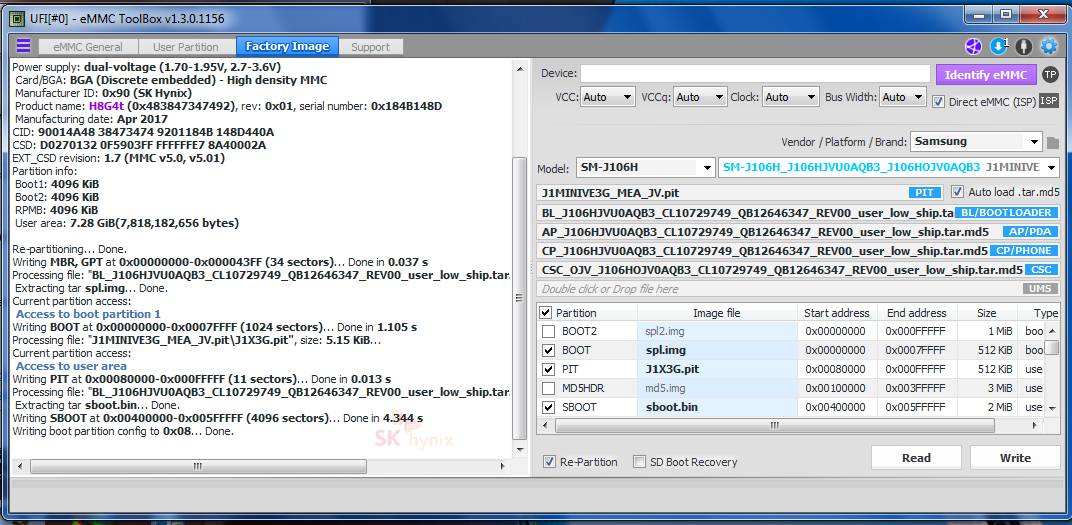Switch to eMMC General tab
Viewport: 1072px width, 525px height.
(88, 46)
